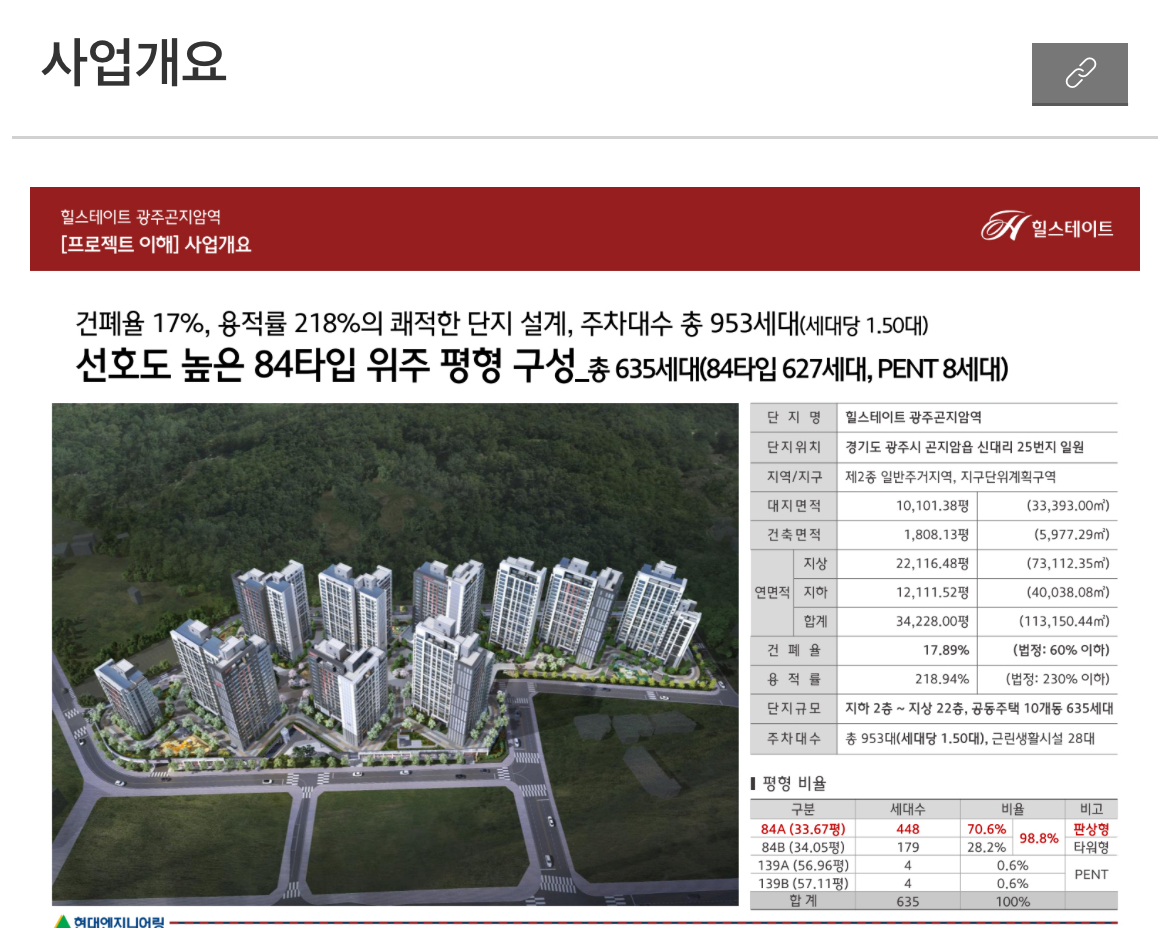Click the 합계 635 total cell

(x=907, y=901)
